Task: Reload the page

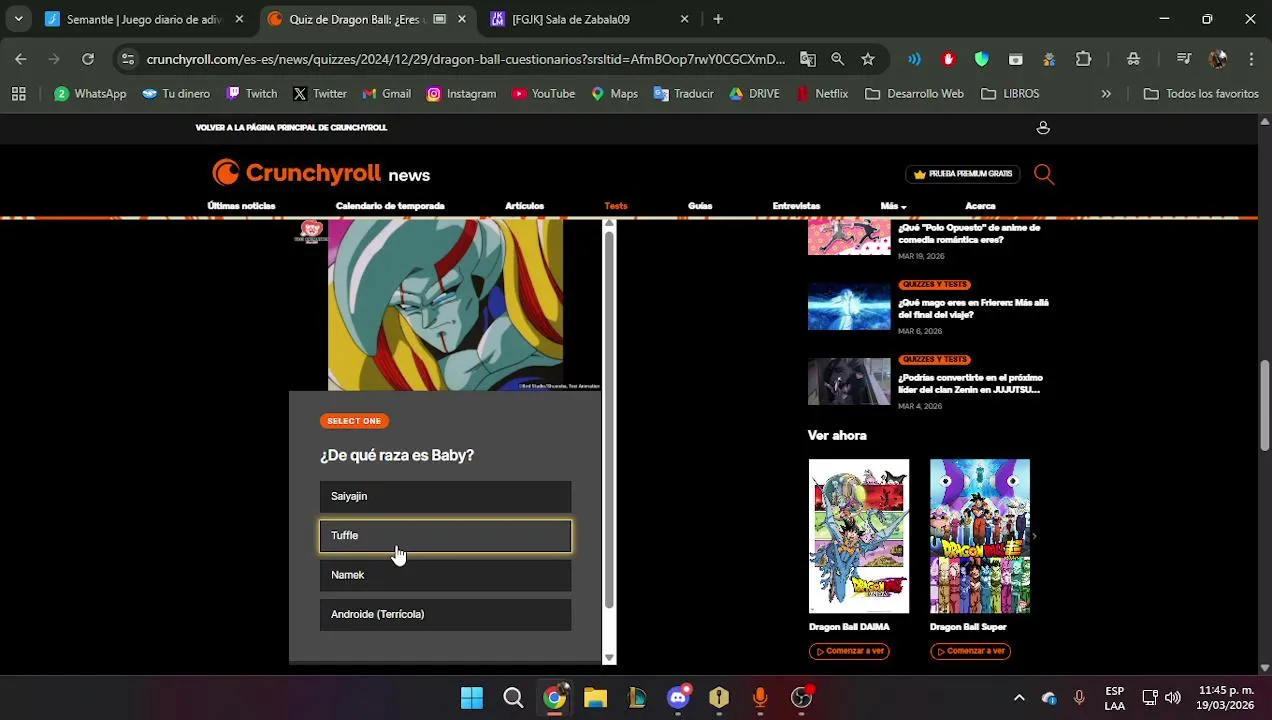Action: click(88, 59)
